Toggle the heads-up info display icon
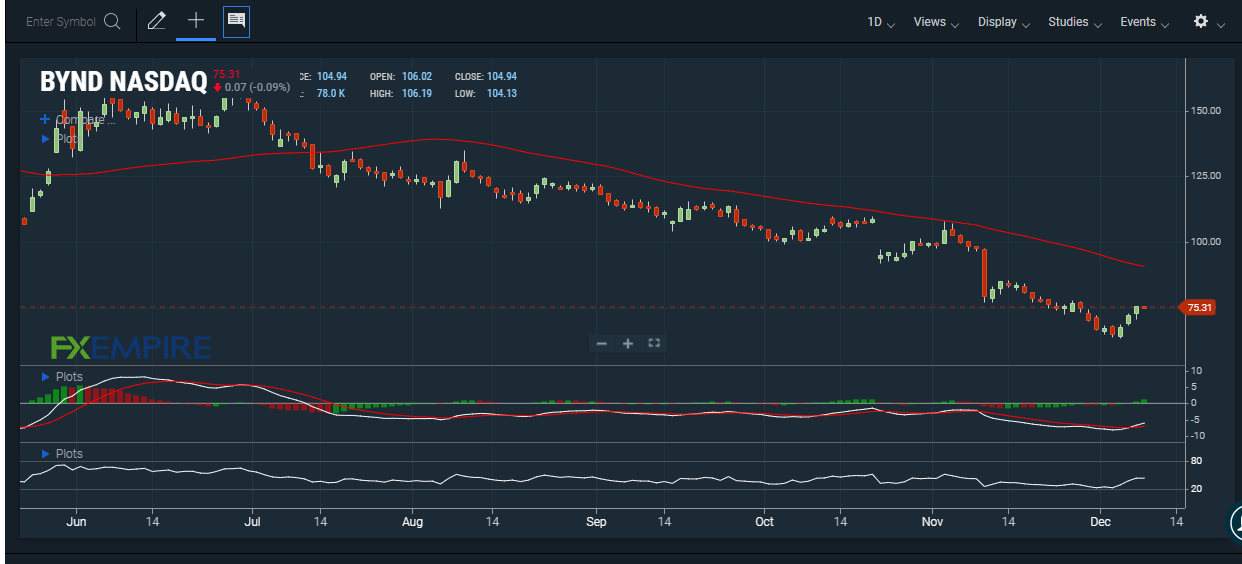 [x=236, y=21]
